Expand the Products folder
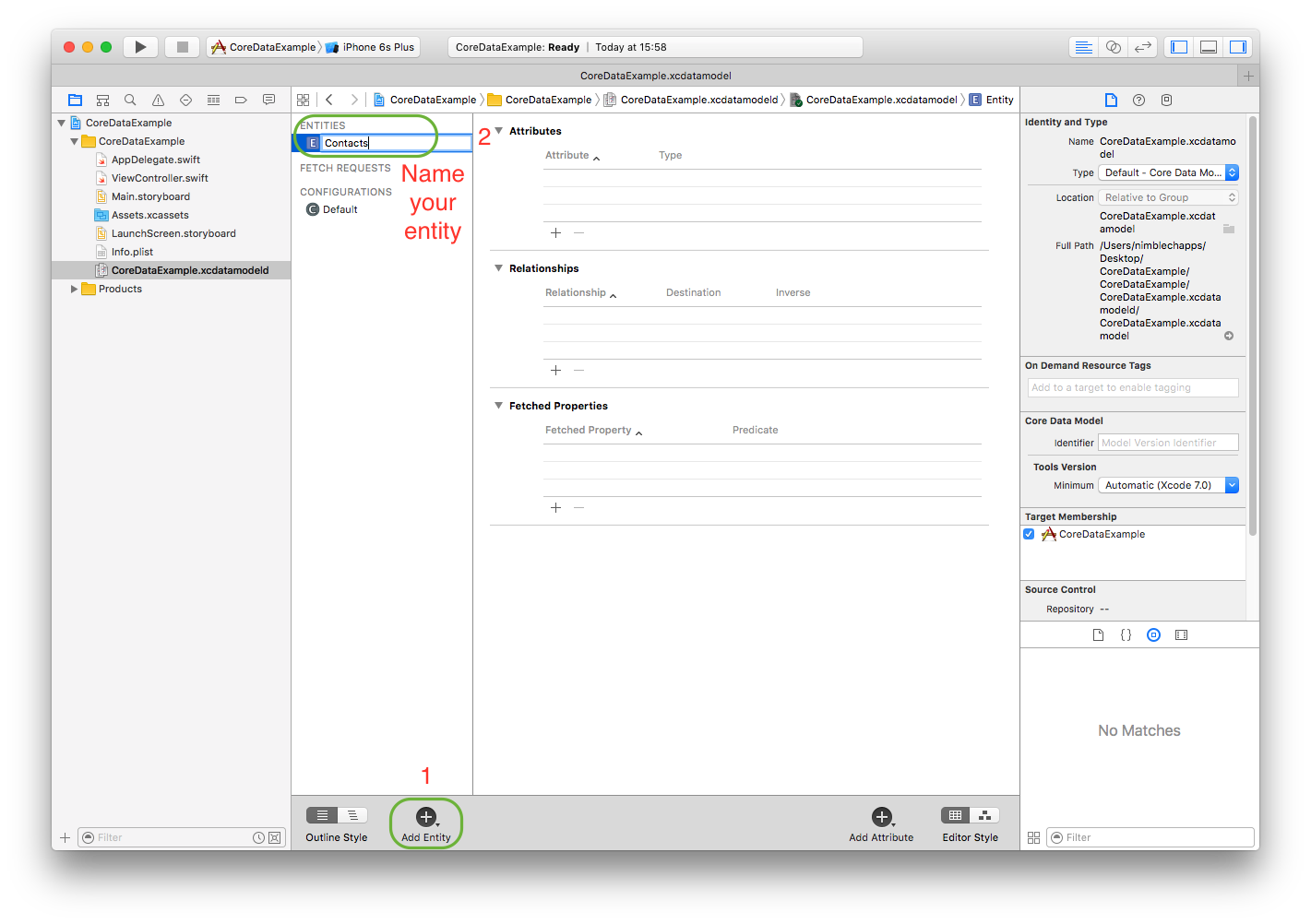 75,289
